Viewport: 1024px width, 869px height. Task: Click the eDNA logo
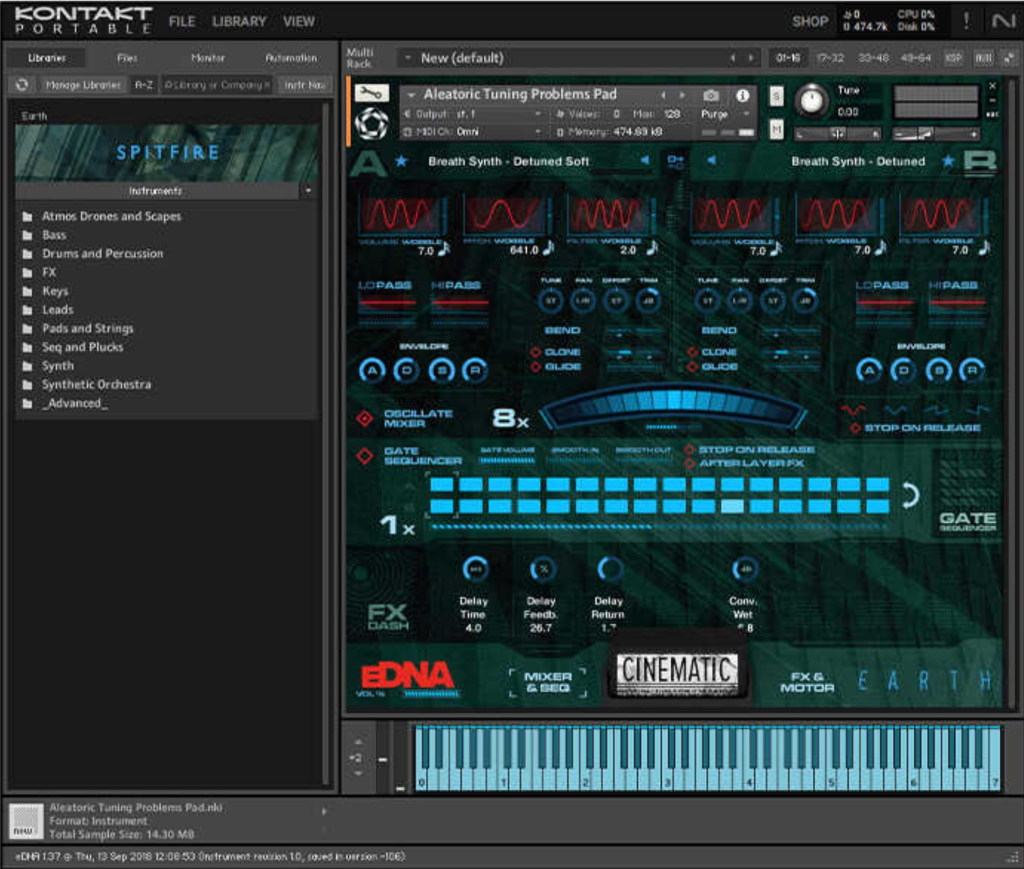tap(407, 677)
